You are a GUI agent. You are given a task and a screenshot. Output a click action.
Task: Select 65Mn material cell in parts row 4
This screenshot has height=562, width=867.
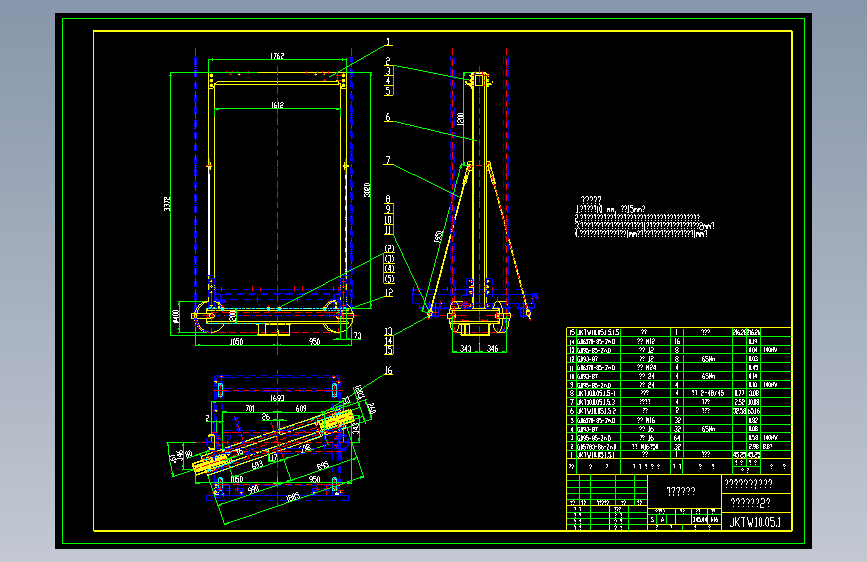click(708, 429)
